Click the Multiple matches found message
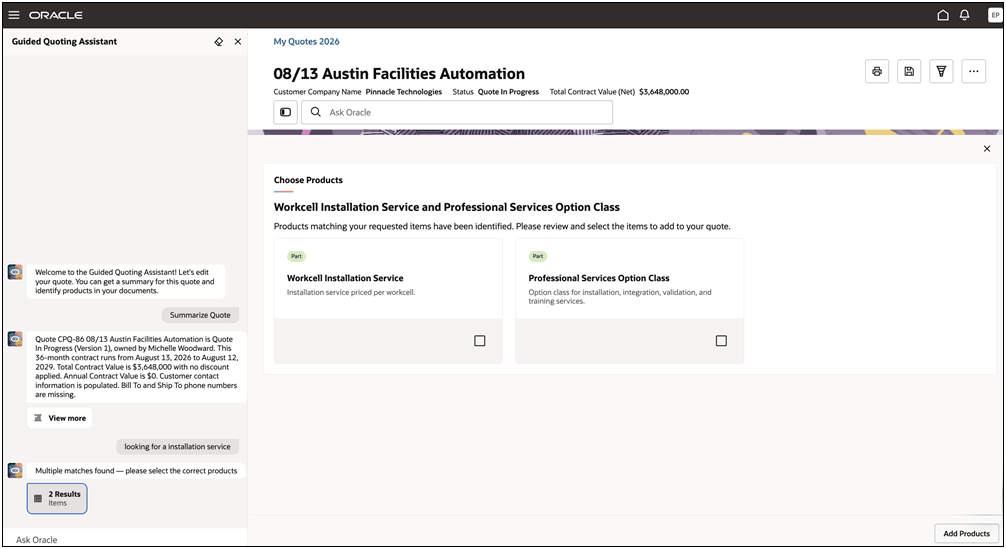1006x549 pixels. (x=136, y=471)
